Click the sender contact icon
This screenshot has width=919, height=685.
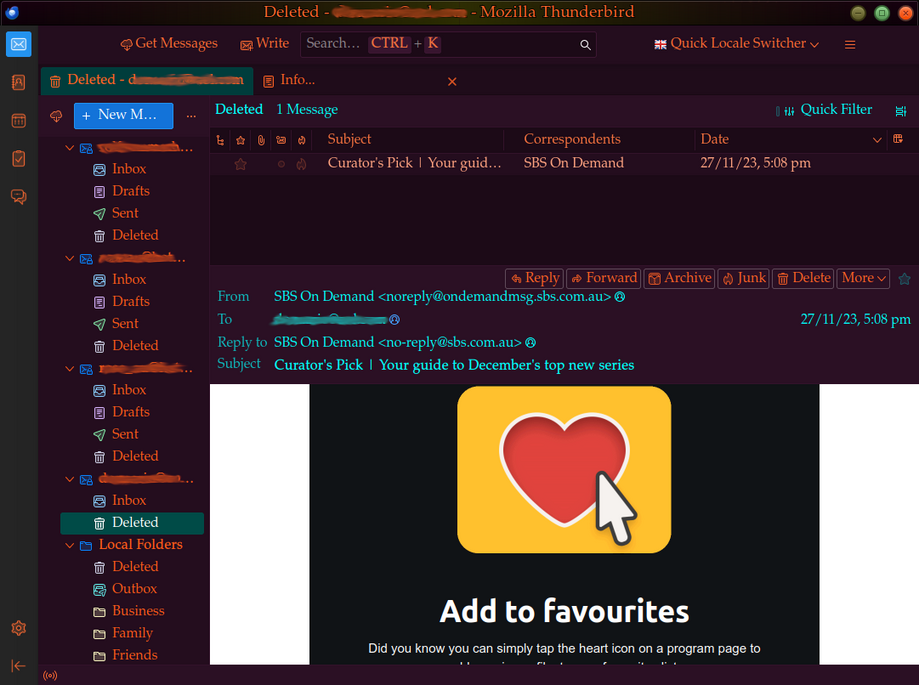coord(620,297)
